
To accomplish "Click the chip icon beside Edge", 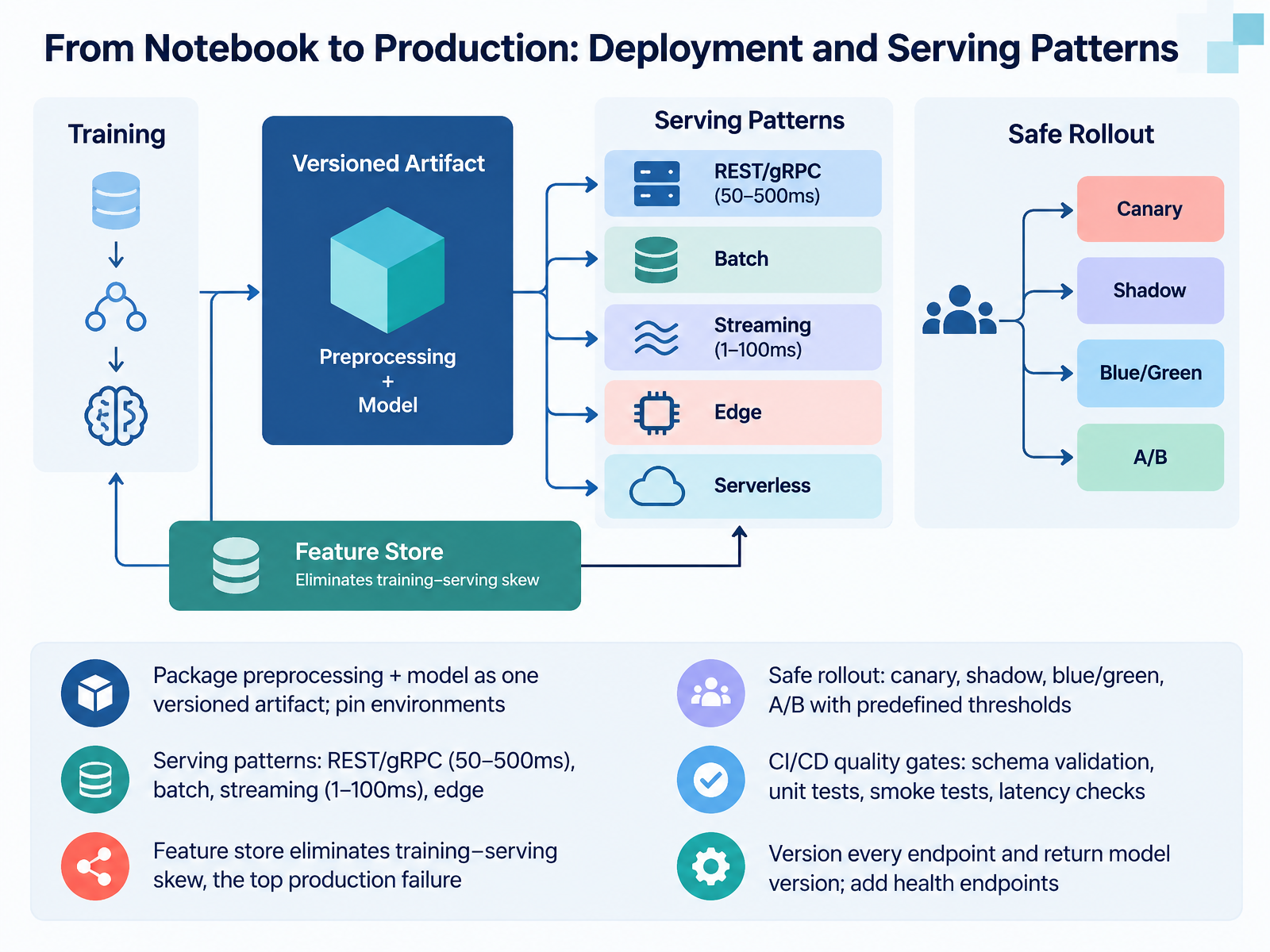I will click(656, 413).
